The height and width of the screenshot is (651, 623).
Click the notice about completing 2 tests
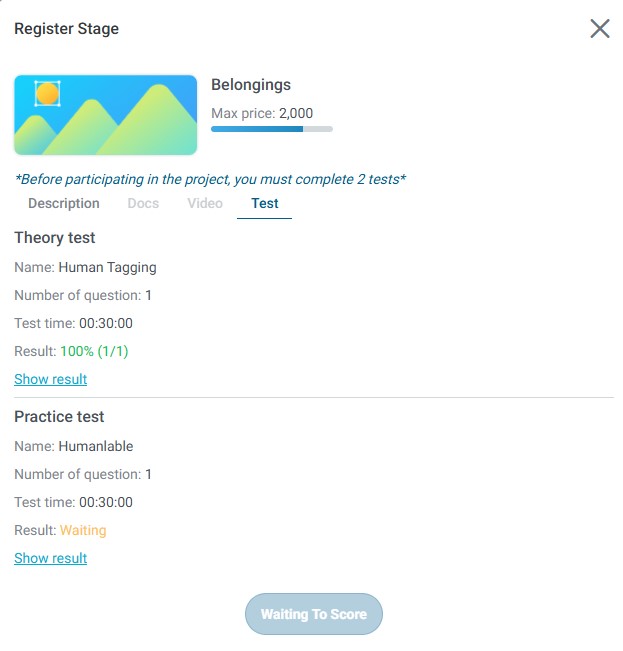(210, 180)
